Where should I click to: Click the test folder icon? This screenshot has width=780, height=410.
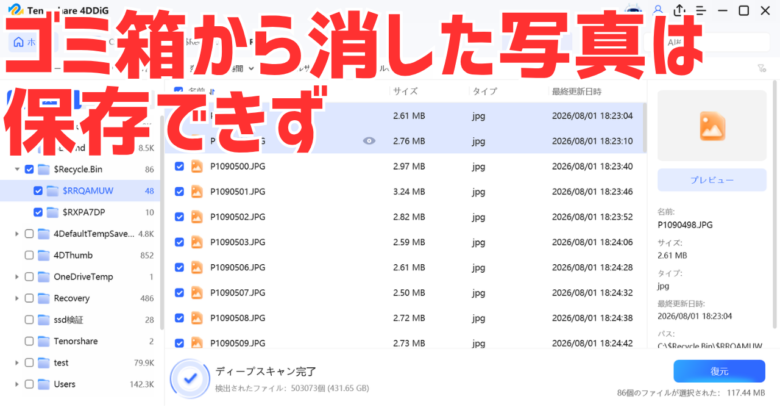coord(44,363)
